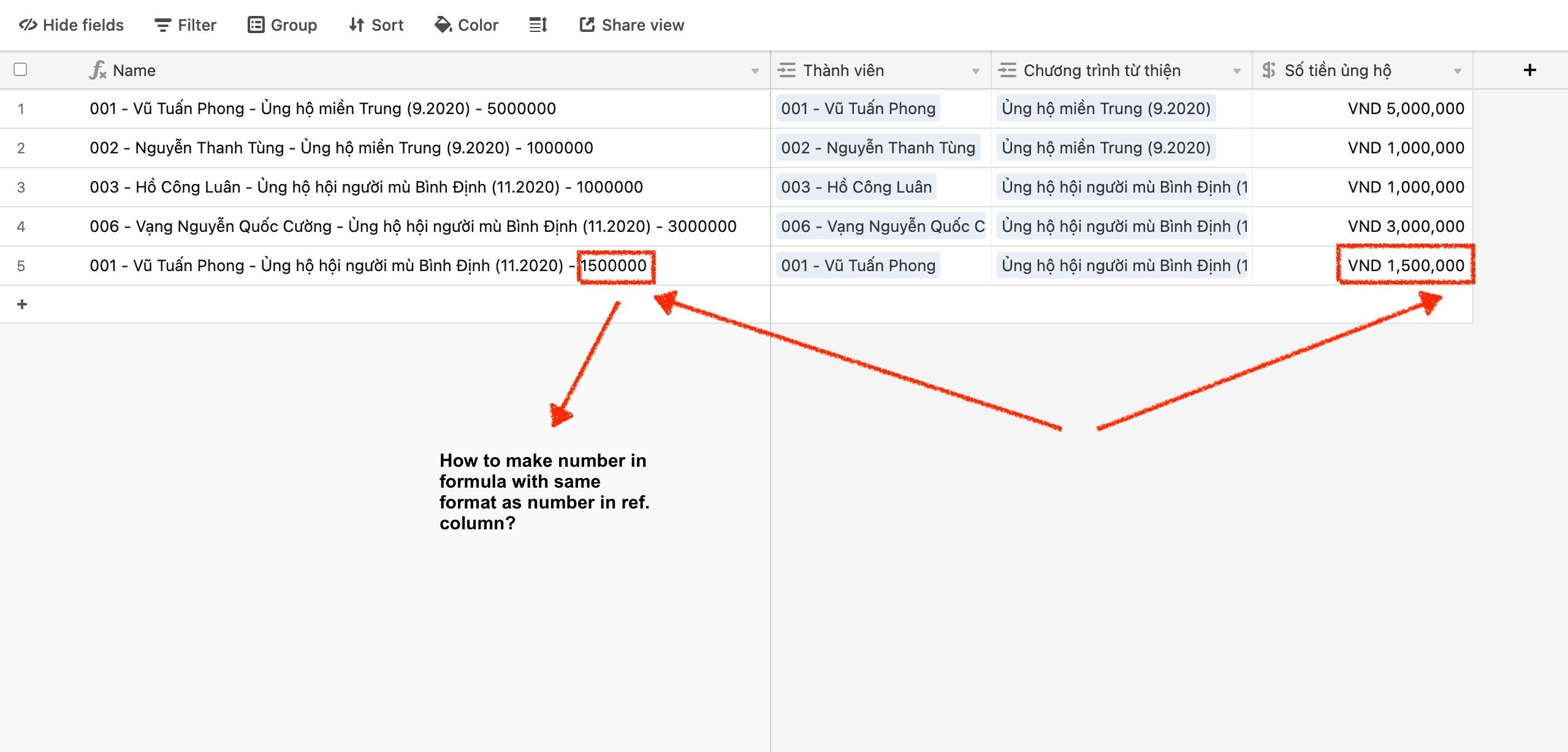Open the Sort options
This screenshot has height=752, width=1568.
click(376, 25)
